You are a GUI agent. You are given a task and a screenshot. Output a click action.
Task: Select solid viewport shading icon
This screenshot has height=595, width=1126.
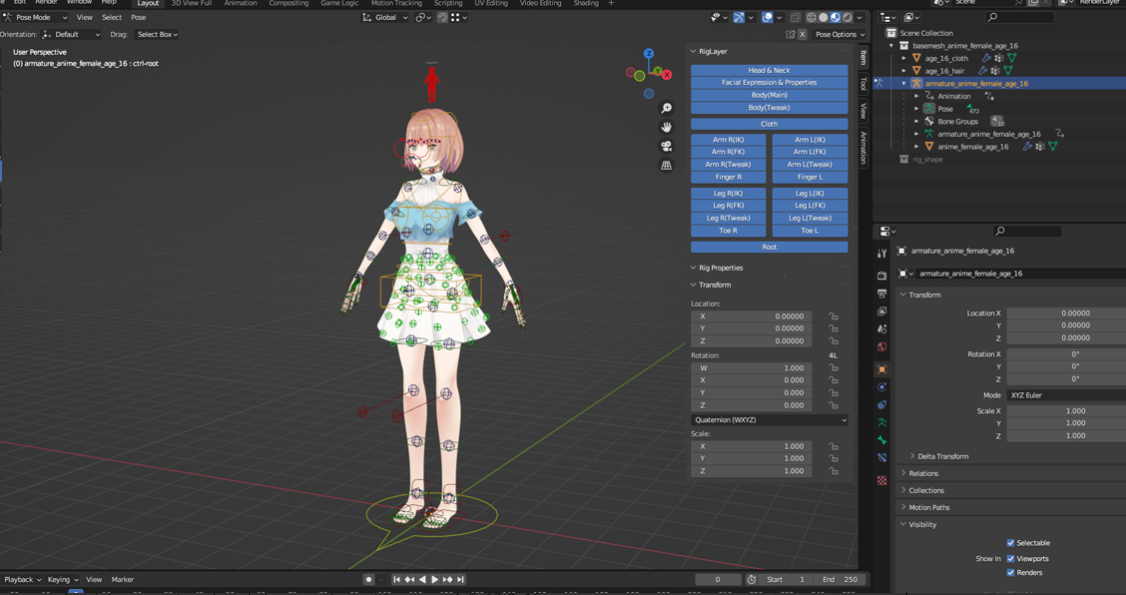coord(824,17)
